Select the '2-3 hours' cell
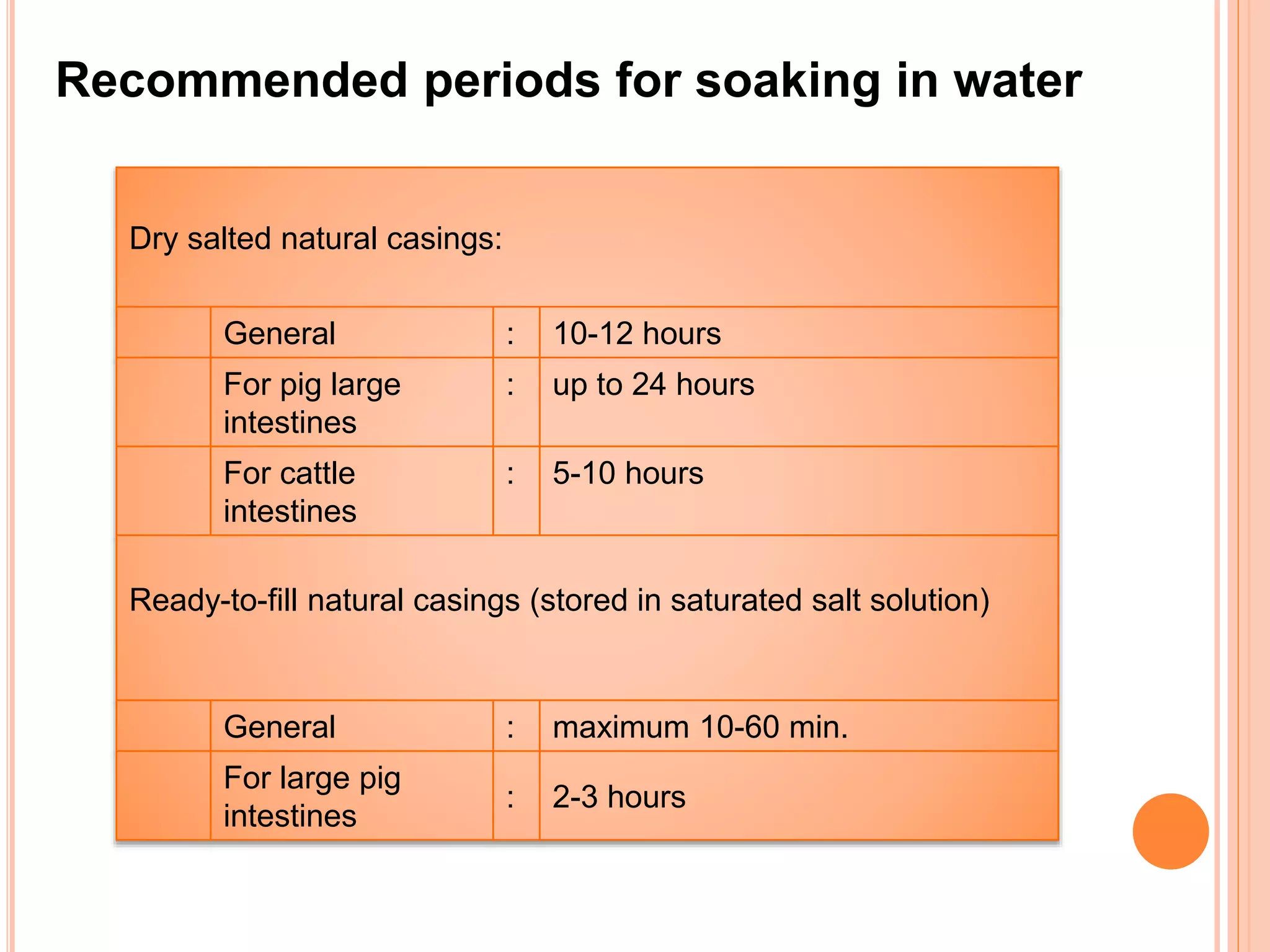 799,796
